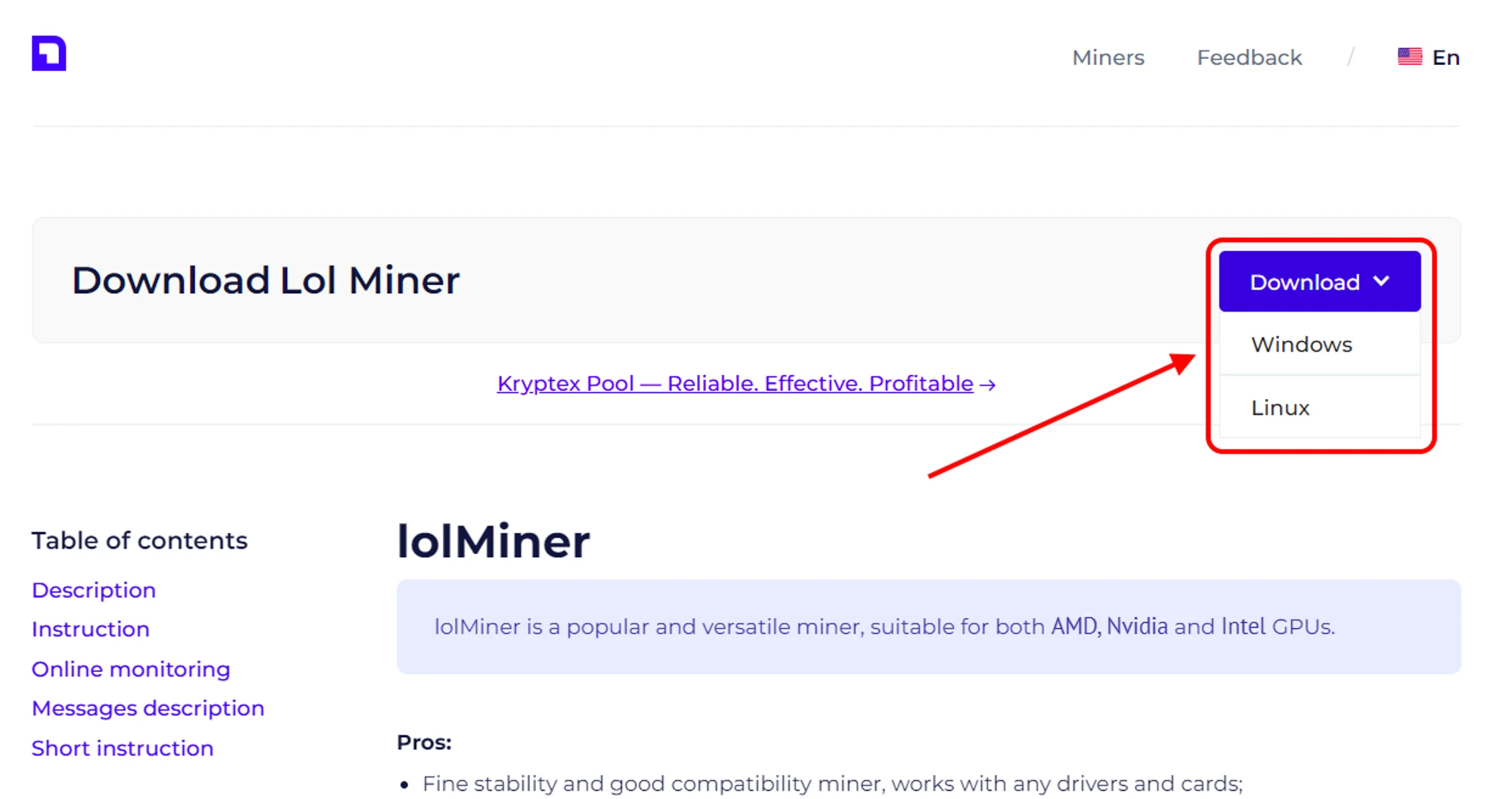The height and width of the screenshot is (799, 1512).
Task: Open the Miners menu item
Action: [x=1108, y=57]
